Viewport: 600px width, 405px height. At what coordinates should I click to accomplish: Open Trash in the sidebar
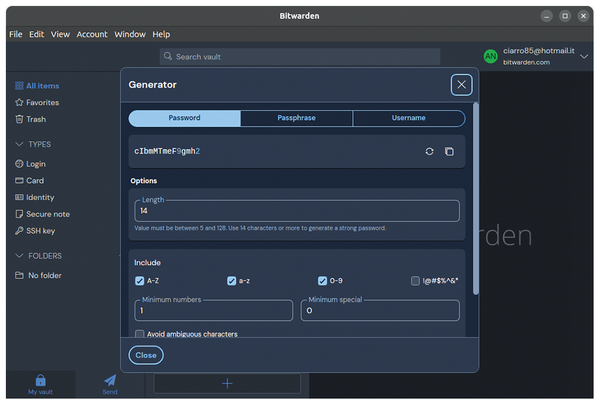[36, 119]
